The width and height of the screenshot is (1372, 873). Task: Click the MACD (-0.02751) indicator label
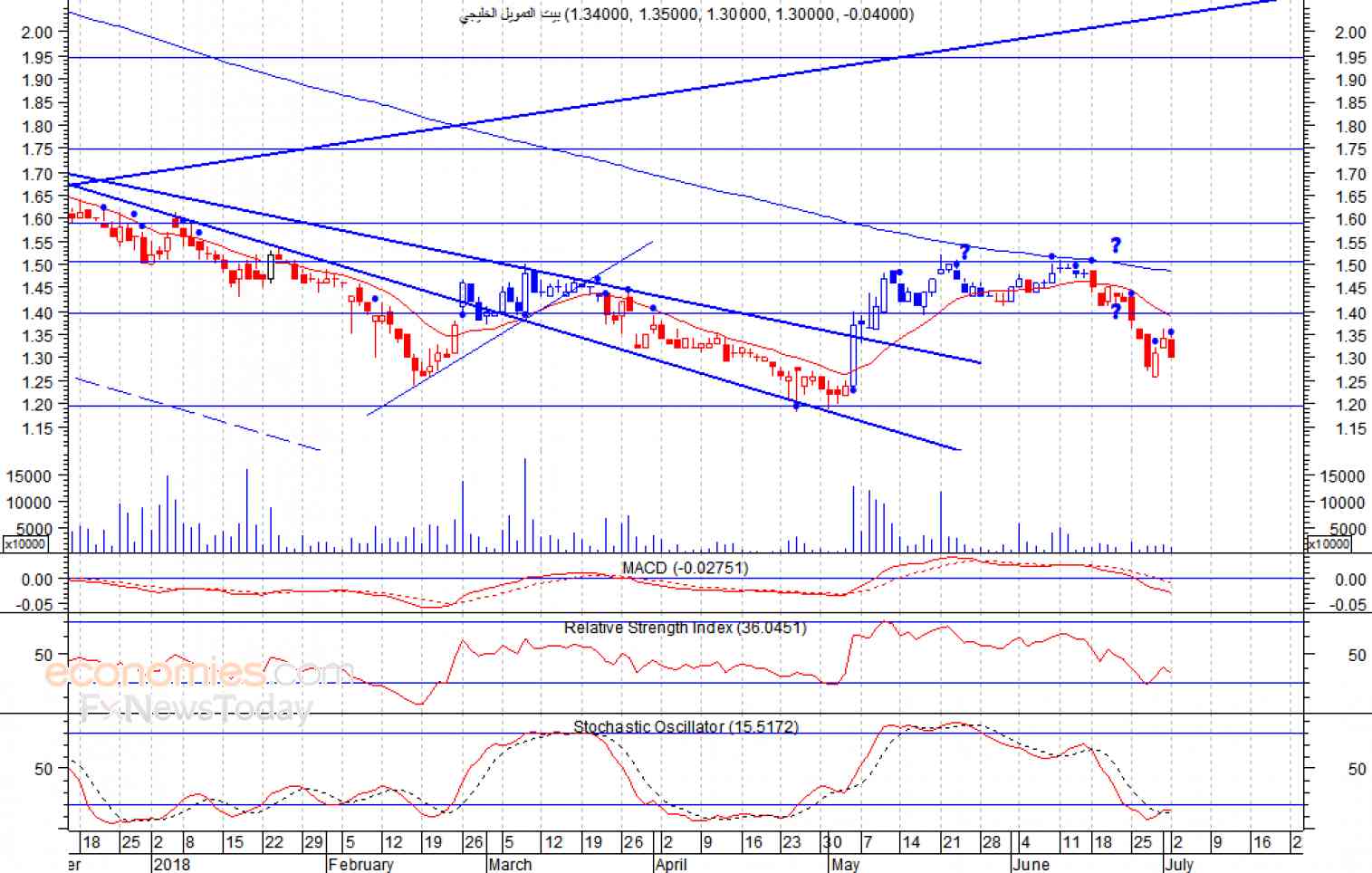pos(685,568)
